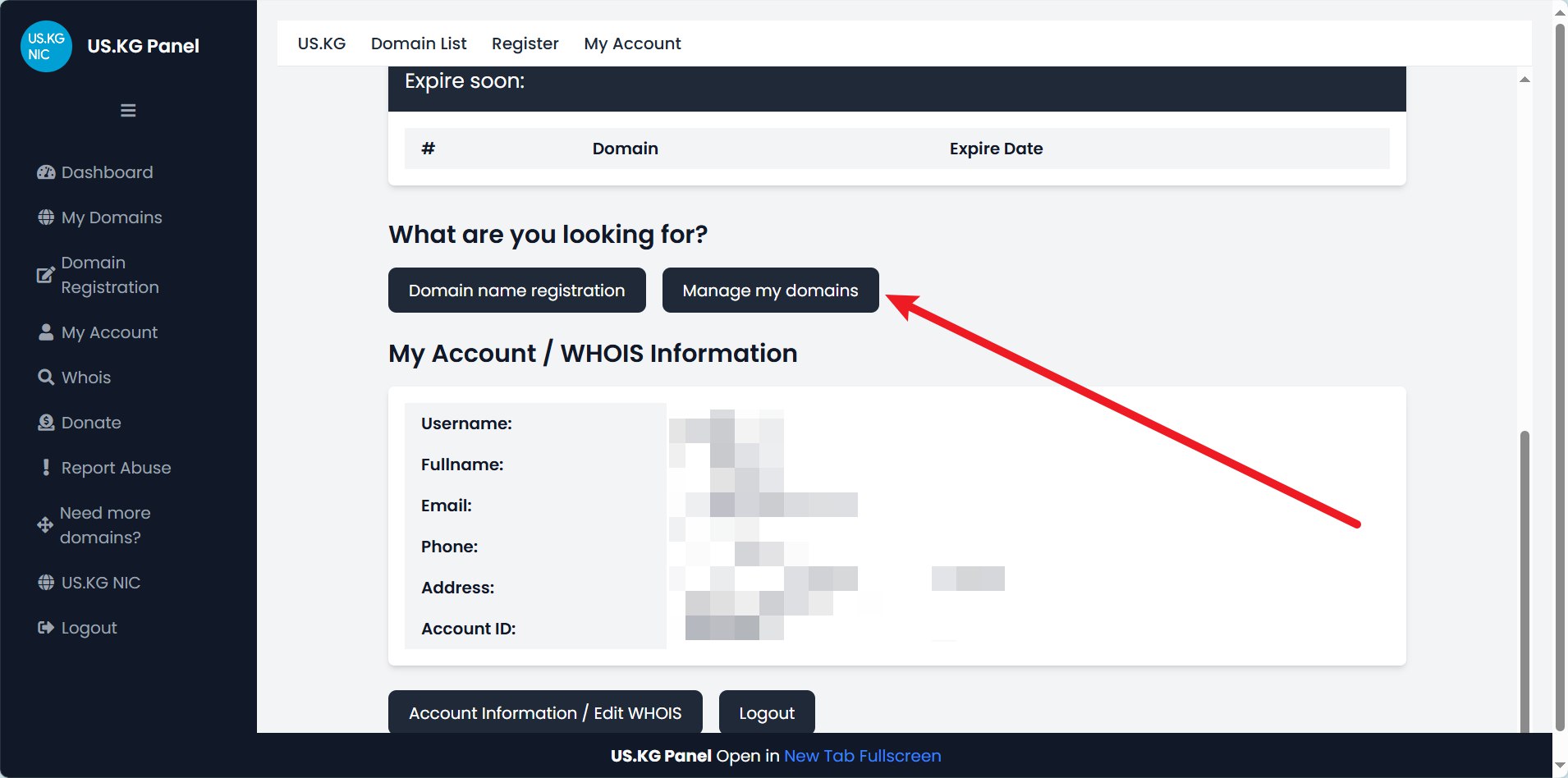
Task: Click the Domain column header
Action: click(x=626, y=149)
